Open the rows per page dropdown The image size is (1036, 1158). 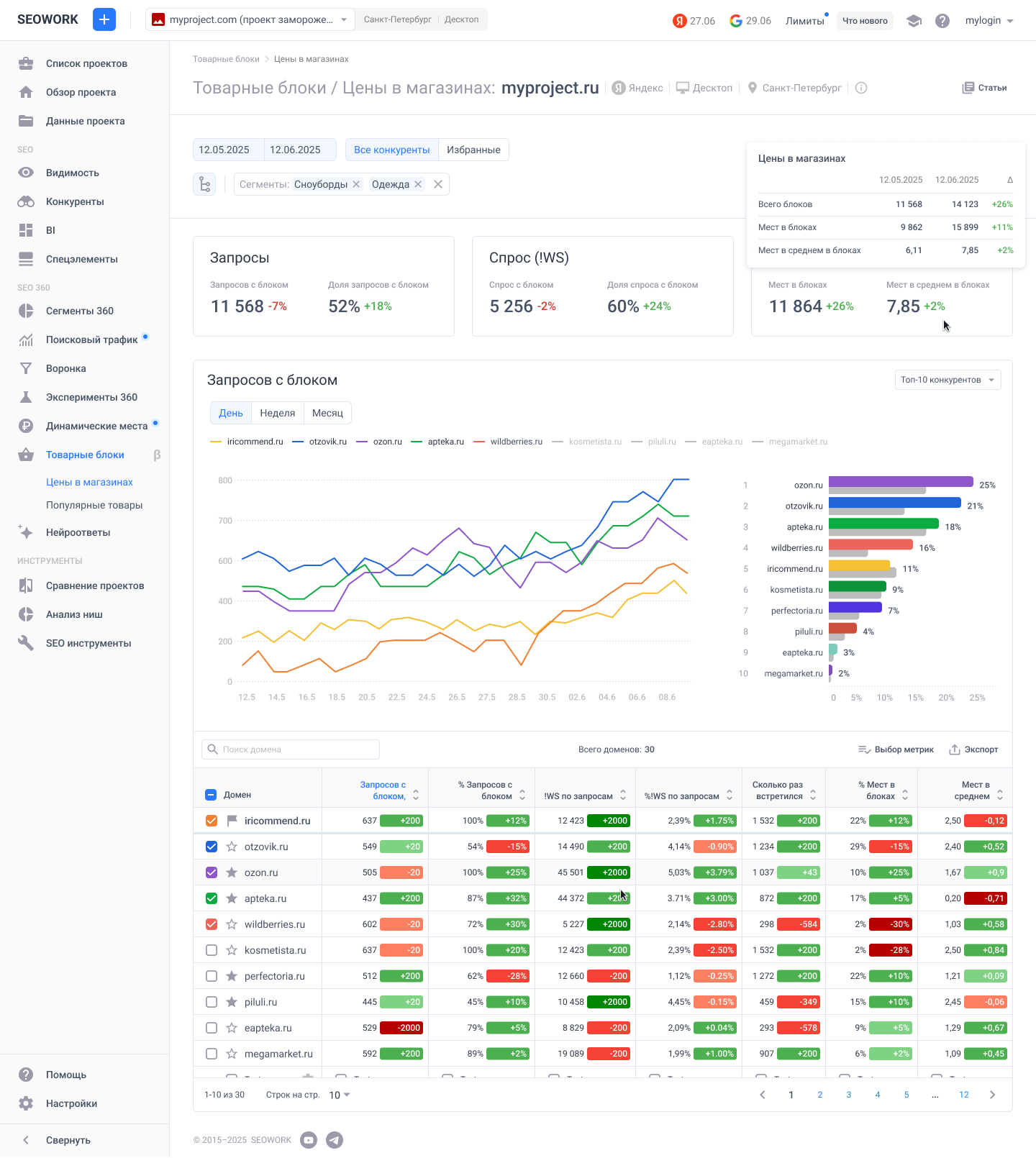pyautogui.click(x=340, y=1095)
